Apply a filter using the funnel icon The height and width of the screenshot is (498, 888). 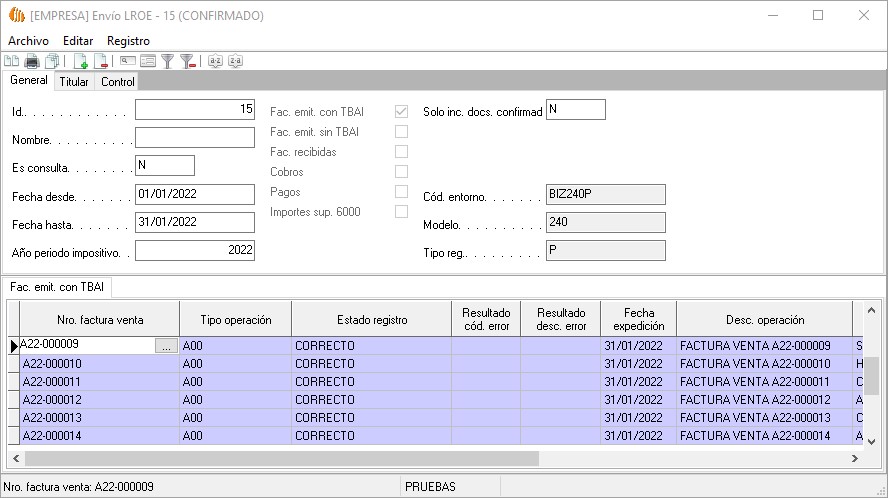168,61
